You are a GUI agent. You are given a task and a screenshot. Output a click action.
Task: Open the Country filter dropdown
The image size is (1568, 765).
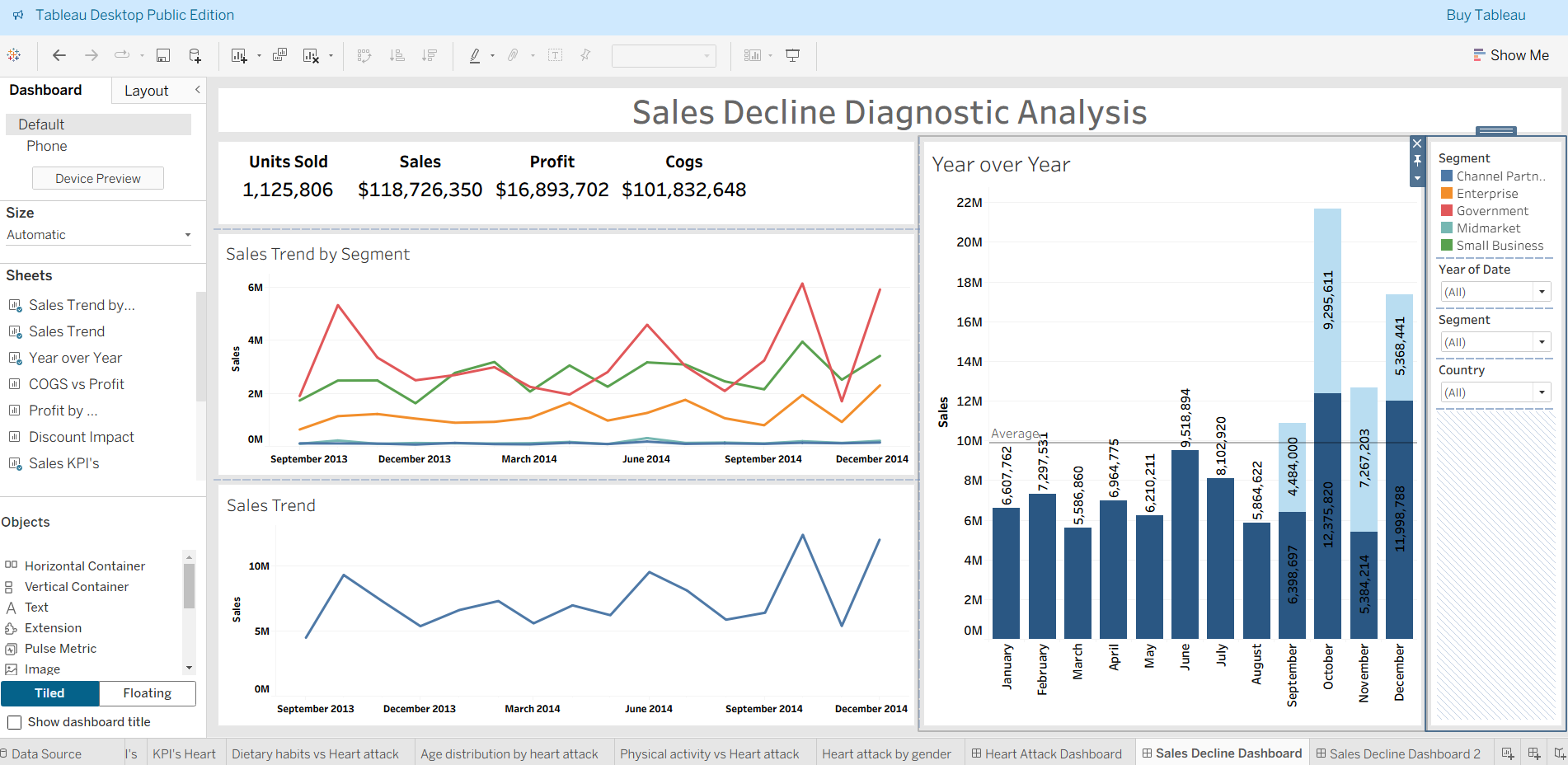(x=1496, y=392)
